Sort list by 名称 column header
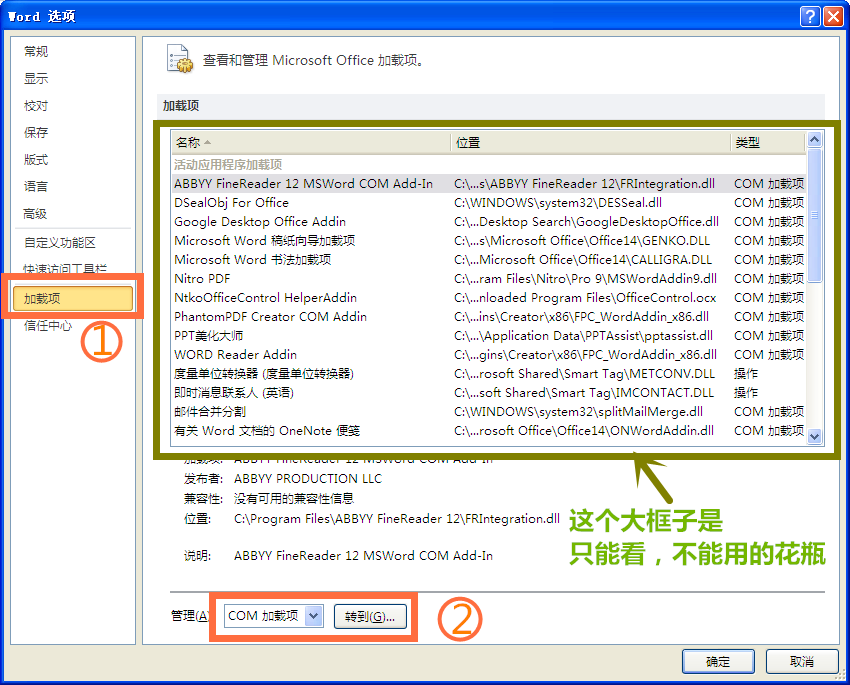This screenshot has height=685, width=850. (x=311, y=143)
